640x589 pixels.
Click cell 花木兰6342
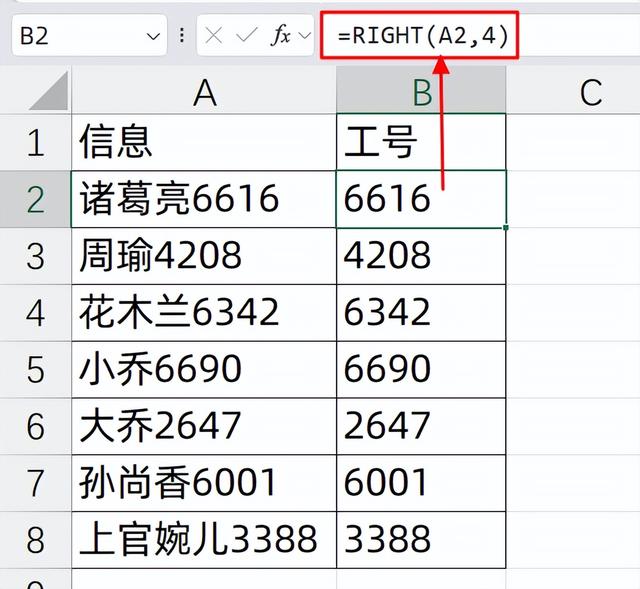click(204, 313)
